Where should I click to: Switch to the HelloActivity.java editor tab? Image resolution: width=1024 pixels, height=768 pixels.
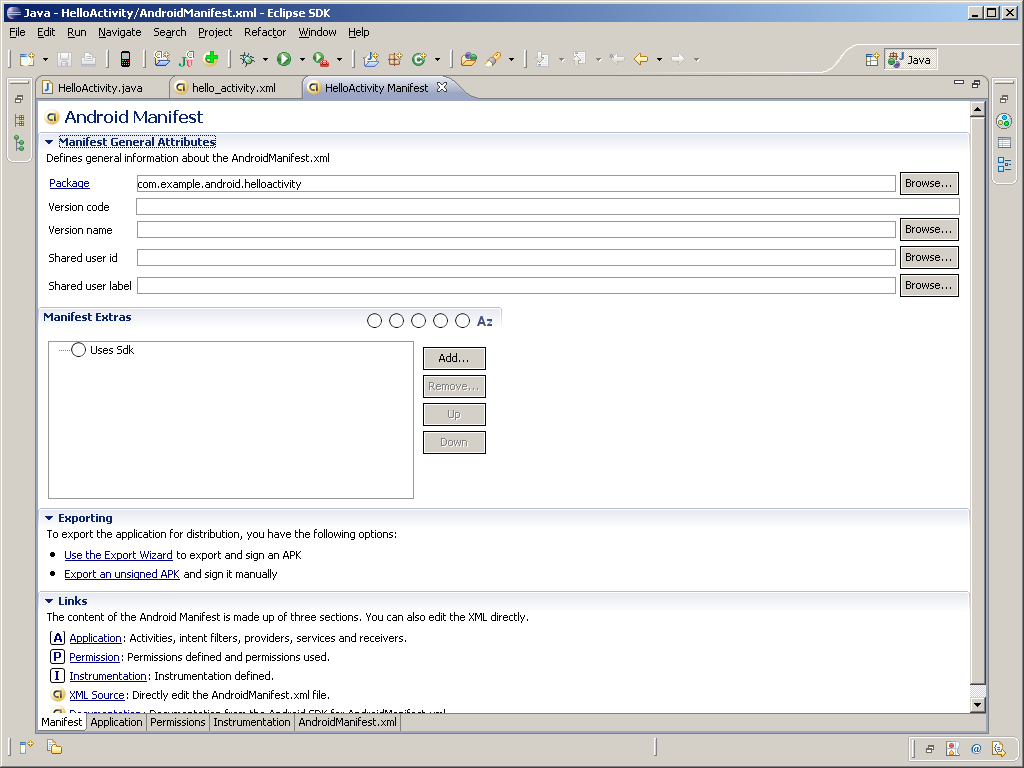(100, 88)
